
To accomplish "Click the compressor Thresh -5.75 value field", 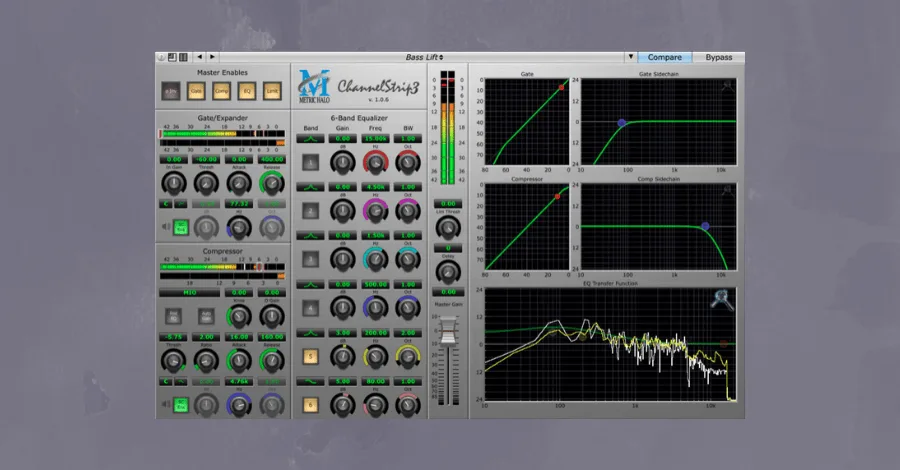I will (x=173, y=337).
